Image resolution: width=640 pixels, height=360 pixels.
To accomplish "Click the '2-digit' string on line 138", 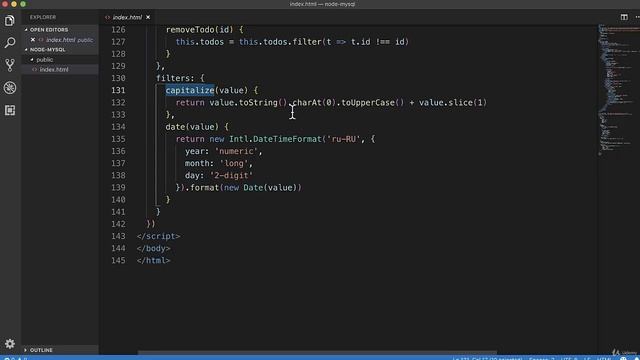I will click(231, 176).
